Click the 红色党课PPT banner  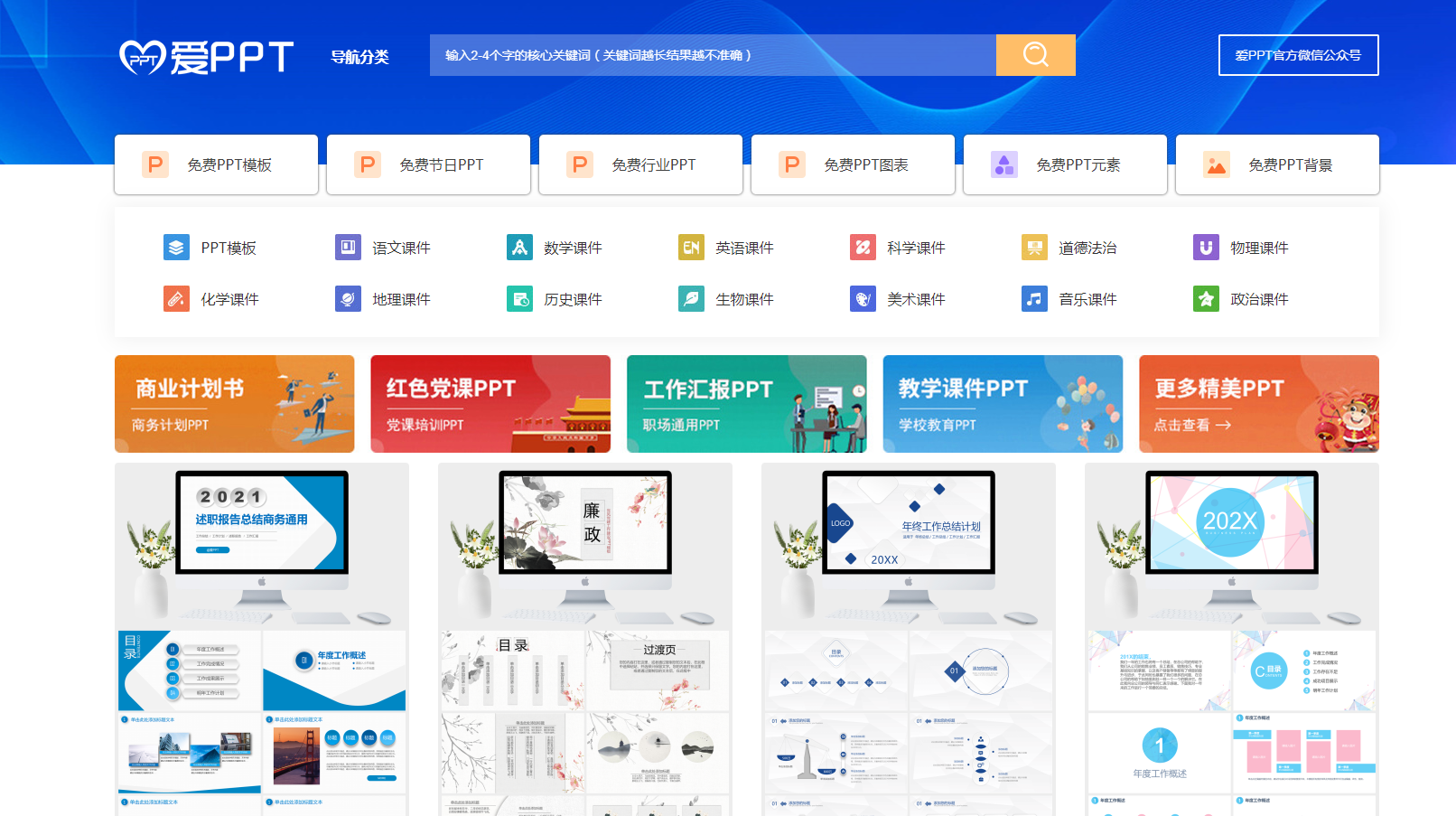pos(490,403)
